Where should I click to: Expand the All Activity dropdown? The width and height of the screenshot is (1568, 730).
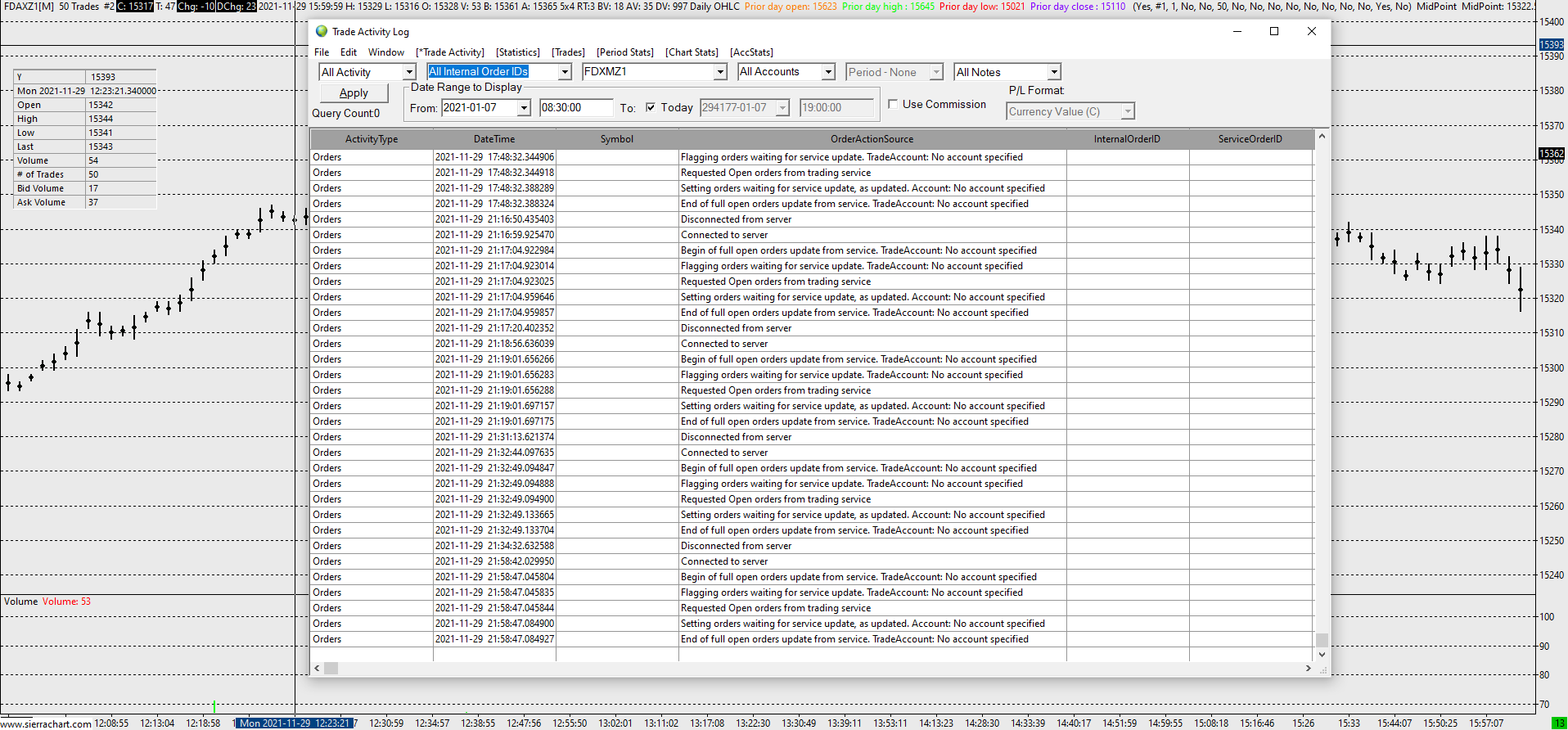coord(409,72)
